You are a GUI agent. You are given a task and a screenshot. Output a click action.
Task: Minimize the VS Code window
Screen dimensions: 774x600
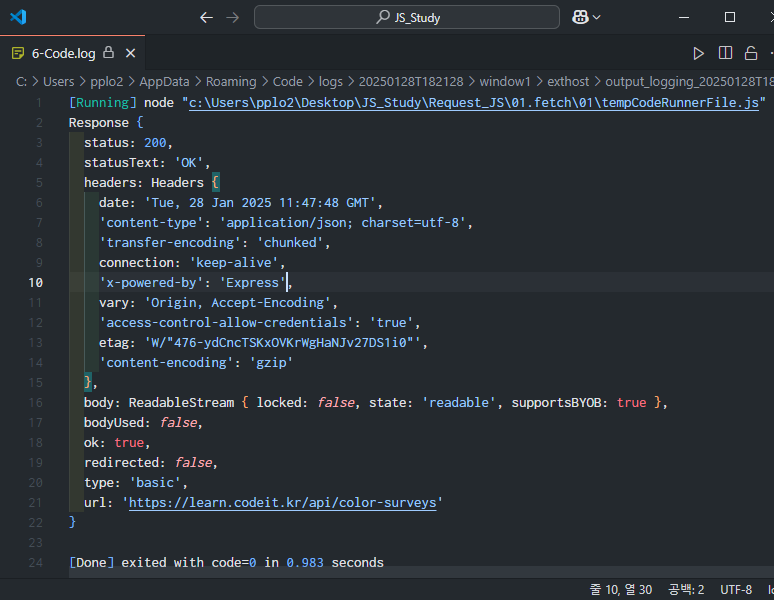coord(684,17)
